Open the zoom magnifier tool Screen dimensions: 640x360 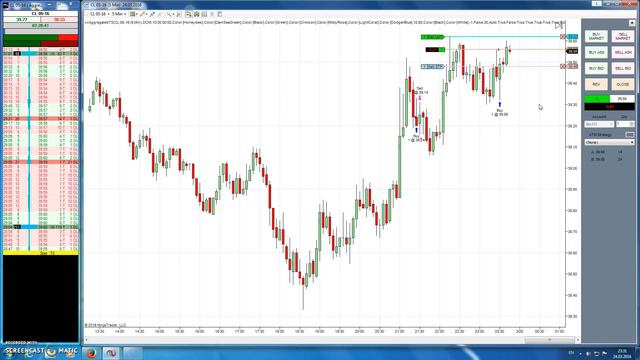click(x=169, y=14)
